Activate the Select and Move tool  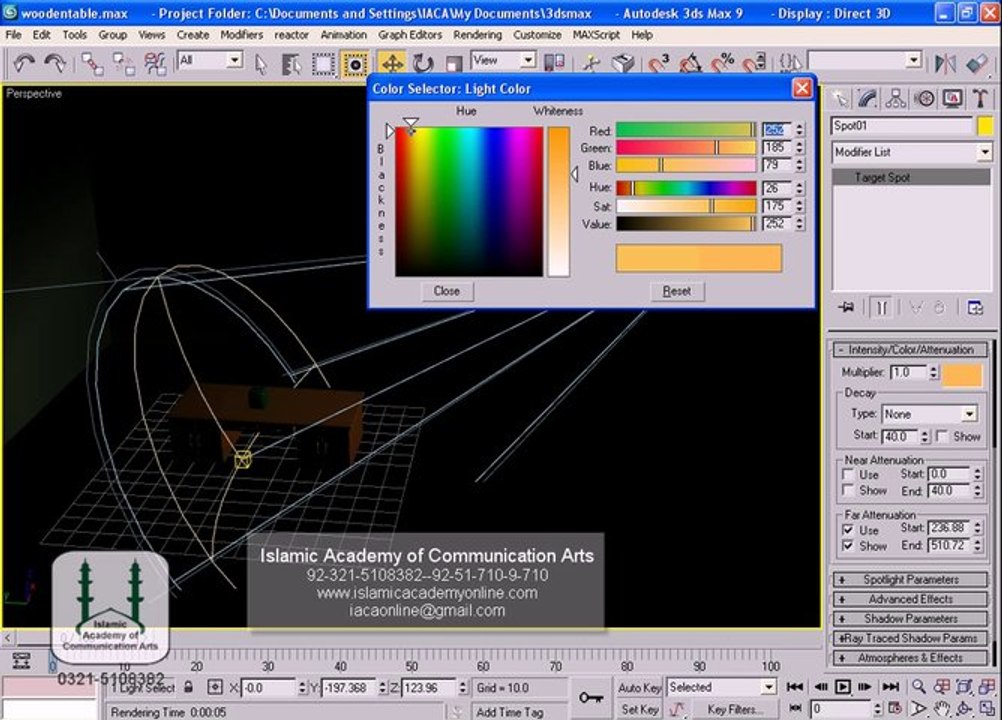(392, 64)
